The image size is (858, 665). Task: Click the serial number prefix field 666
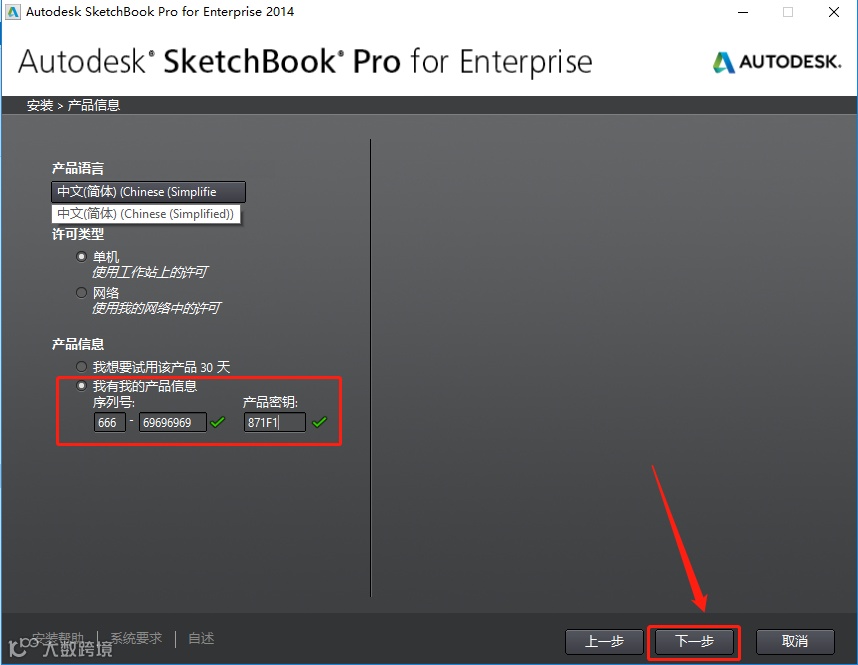click(110, 423)
